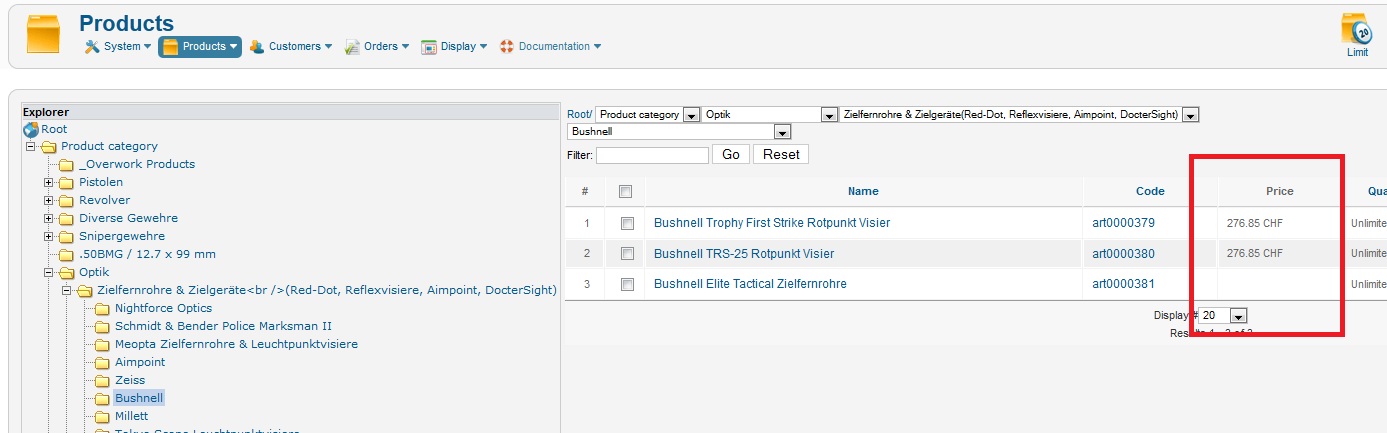
Task: Sort the table by Name column
Action: pos(863,191)
